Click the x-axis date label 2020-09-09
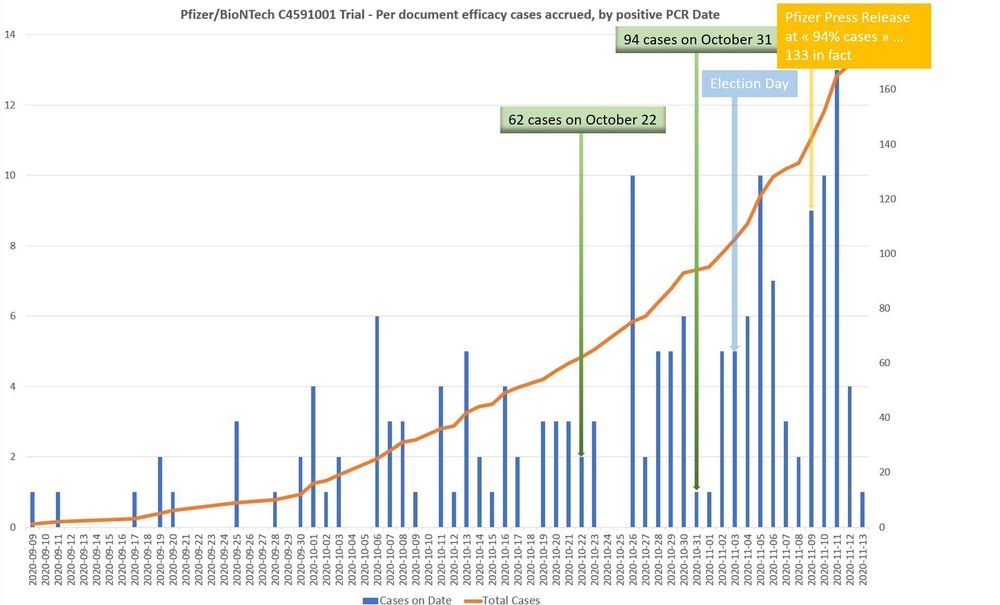This screenshot has width=1000, height=605. 33,560
